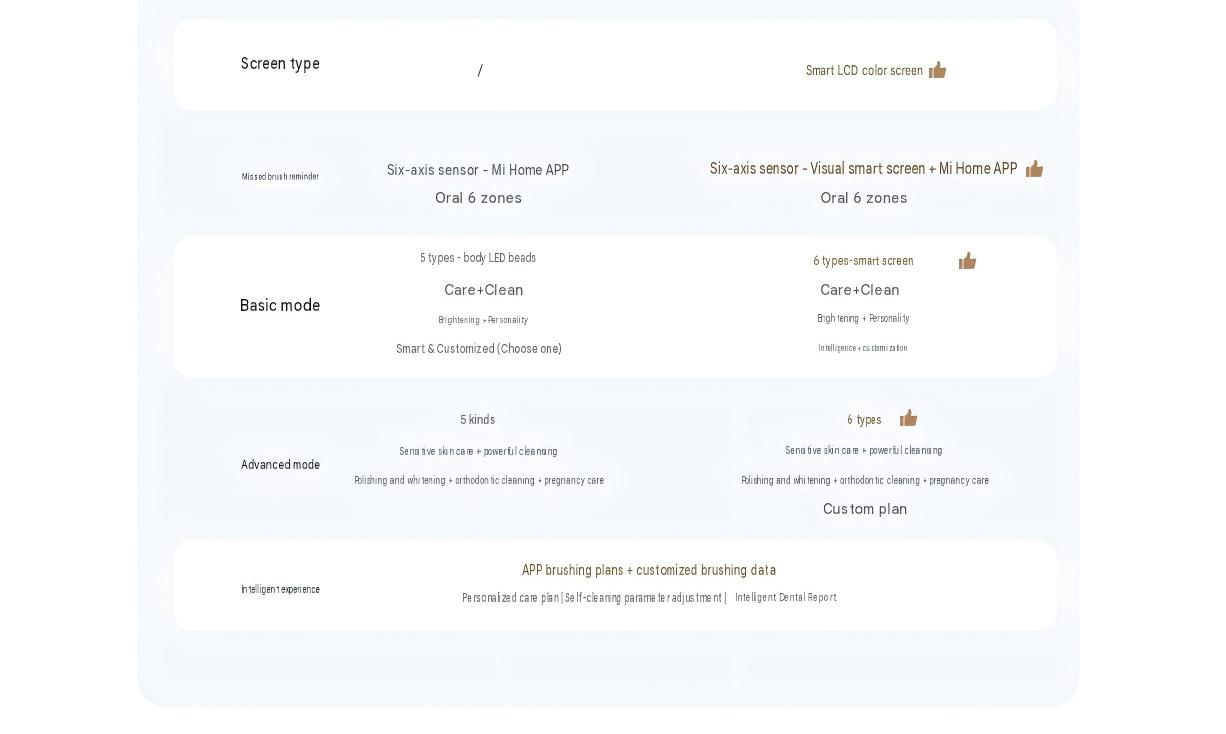Click the Intelligent experience label
1226x734 pixels.
(280, 590)
